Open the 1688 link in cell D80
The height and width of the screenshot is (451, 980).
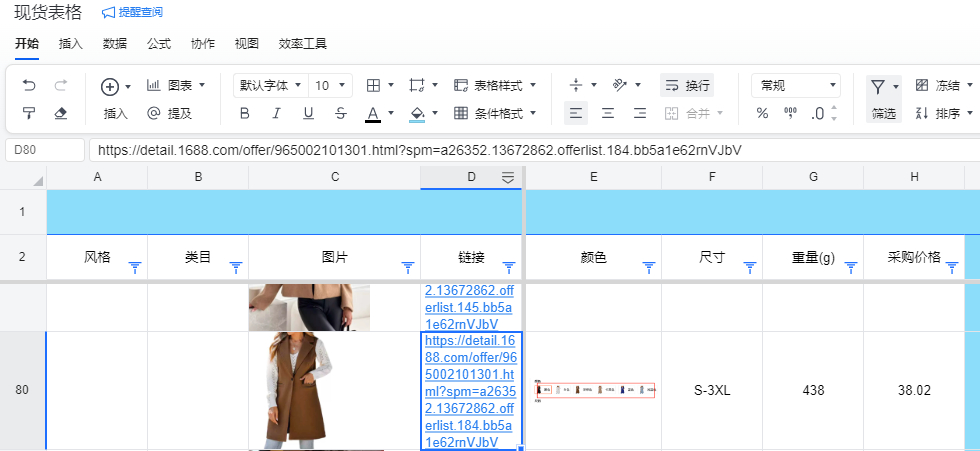pyautogui.click(x=470, y=391)
